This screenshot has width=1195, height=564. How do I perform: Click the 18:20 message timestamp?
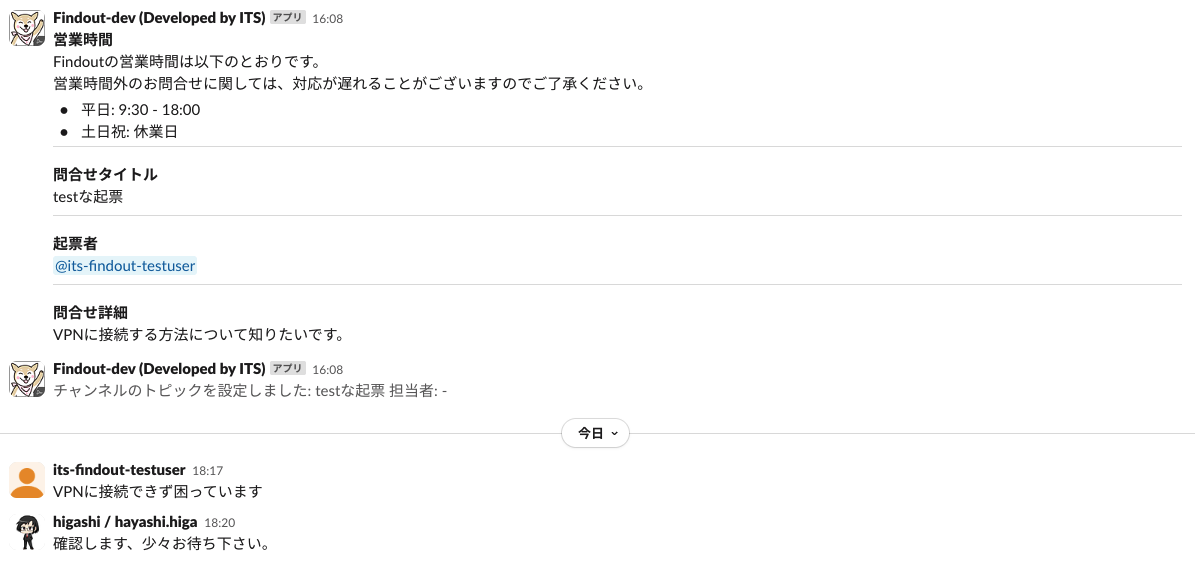click(x=219, y=523)
